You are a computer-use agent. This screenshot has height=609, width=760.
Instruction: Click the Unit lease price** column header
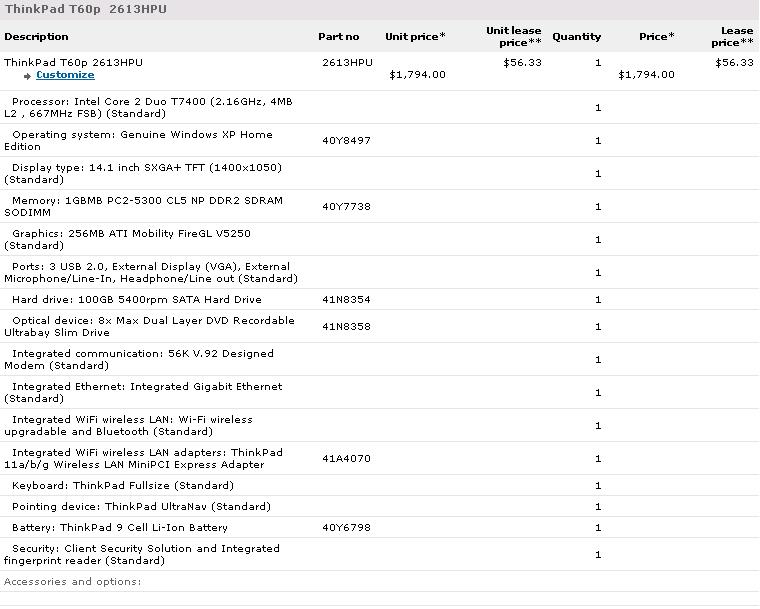(514, 36)
